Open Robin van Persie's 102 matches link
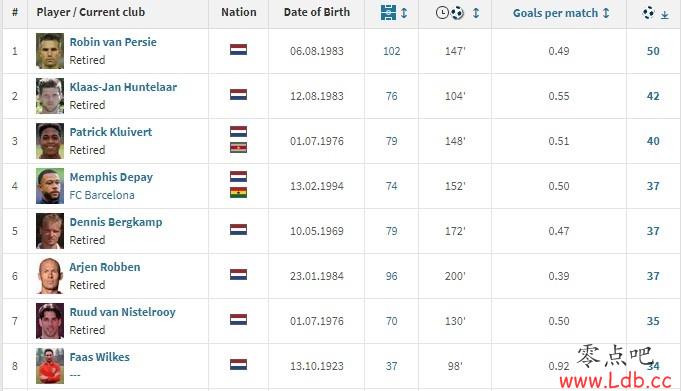 click(x=391, y=51)
